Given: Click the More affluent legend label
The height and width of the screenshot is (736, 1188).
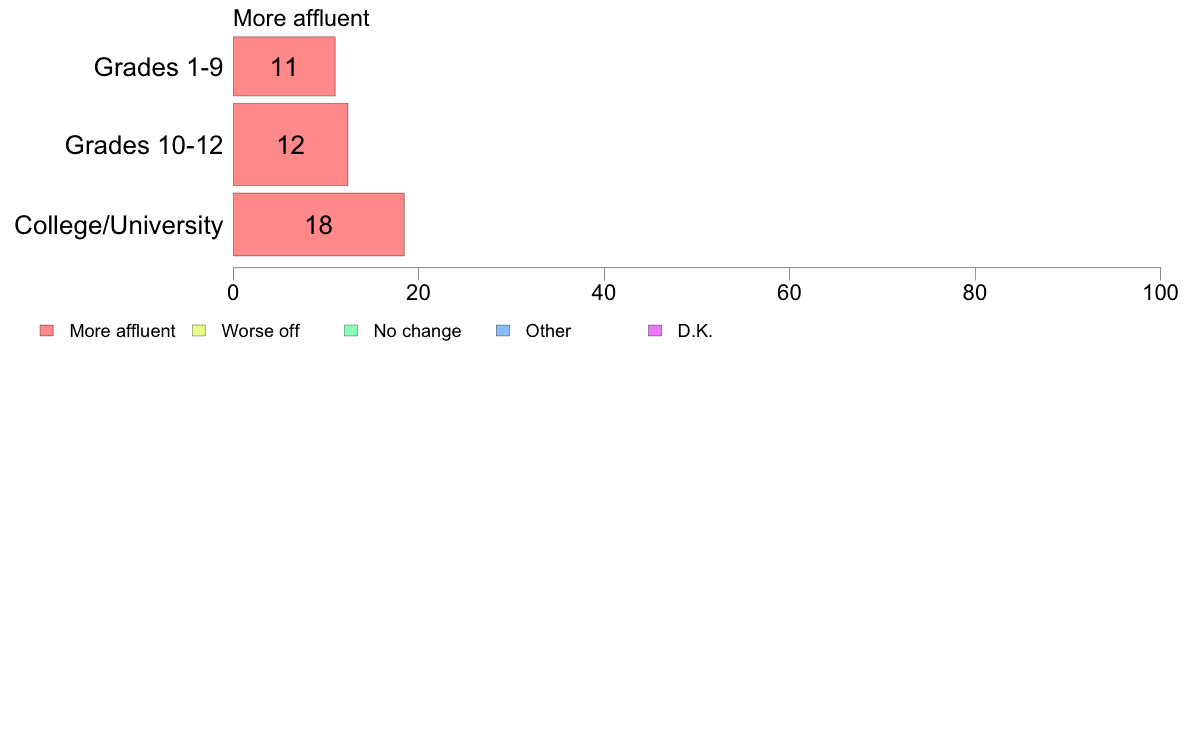Looking at the screenshot, I should click(122, 331).
